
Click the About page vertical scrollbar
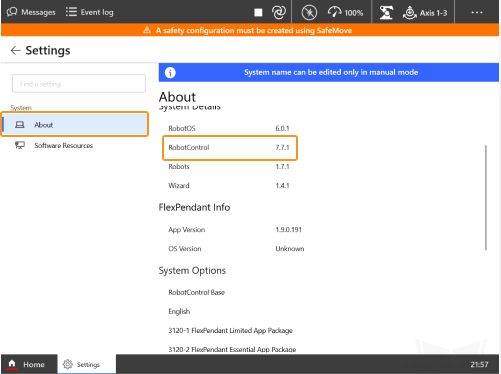[x=486, y=197]
